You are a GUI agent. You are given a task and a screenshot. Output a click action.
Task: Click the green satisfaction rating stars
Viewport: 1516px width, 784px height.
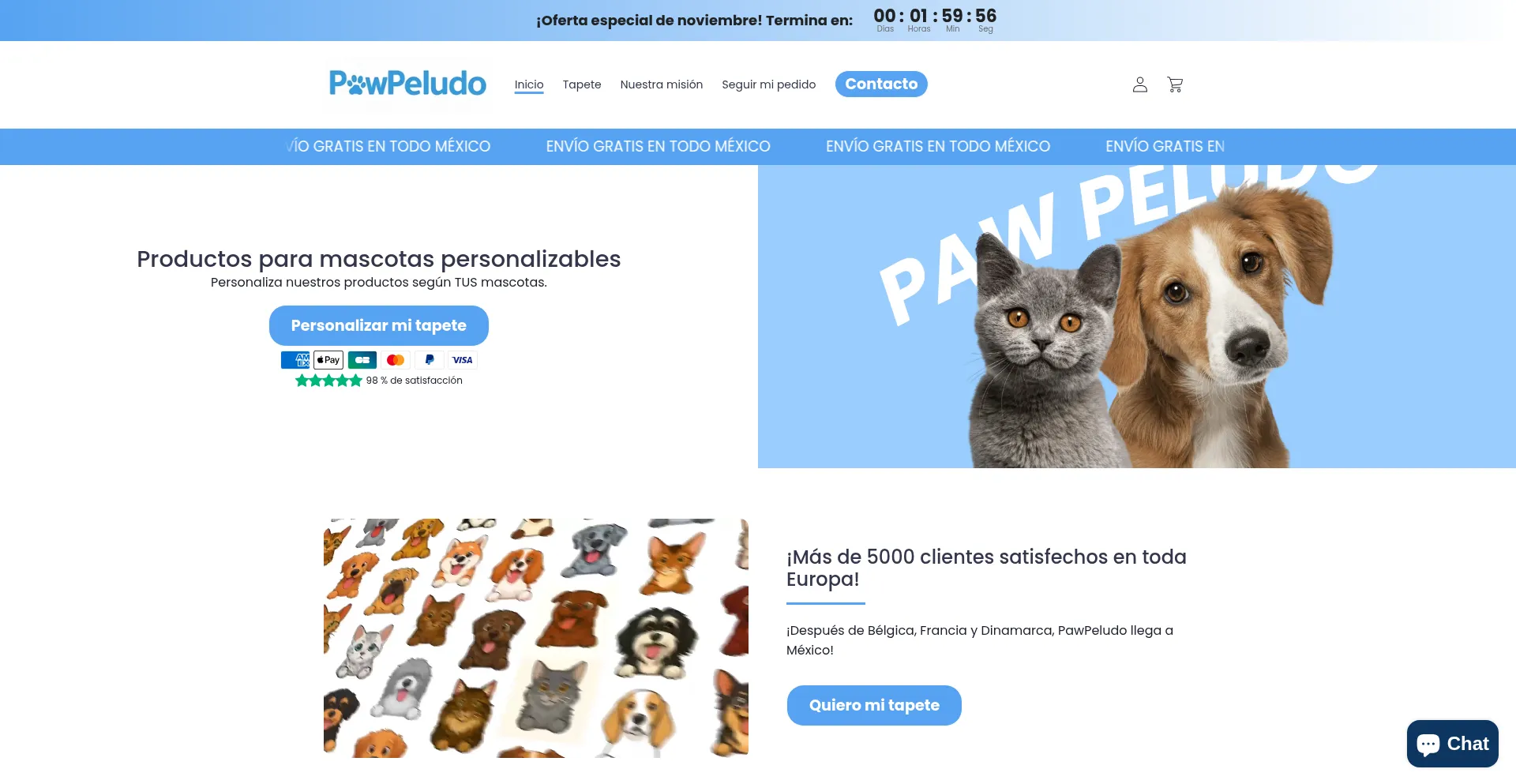point(328,381)
